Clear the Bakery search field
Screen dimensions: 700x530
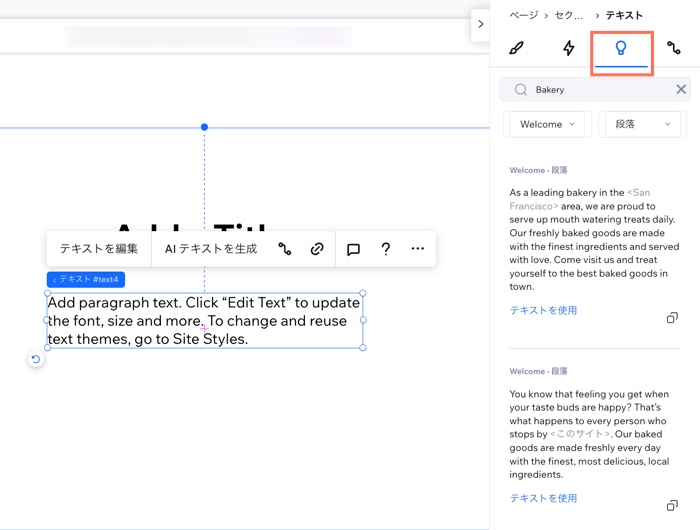pyautogui.click(x=681, y=89)
